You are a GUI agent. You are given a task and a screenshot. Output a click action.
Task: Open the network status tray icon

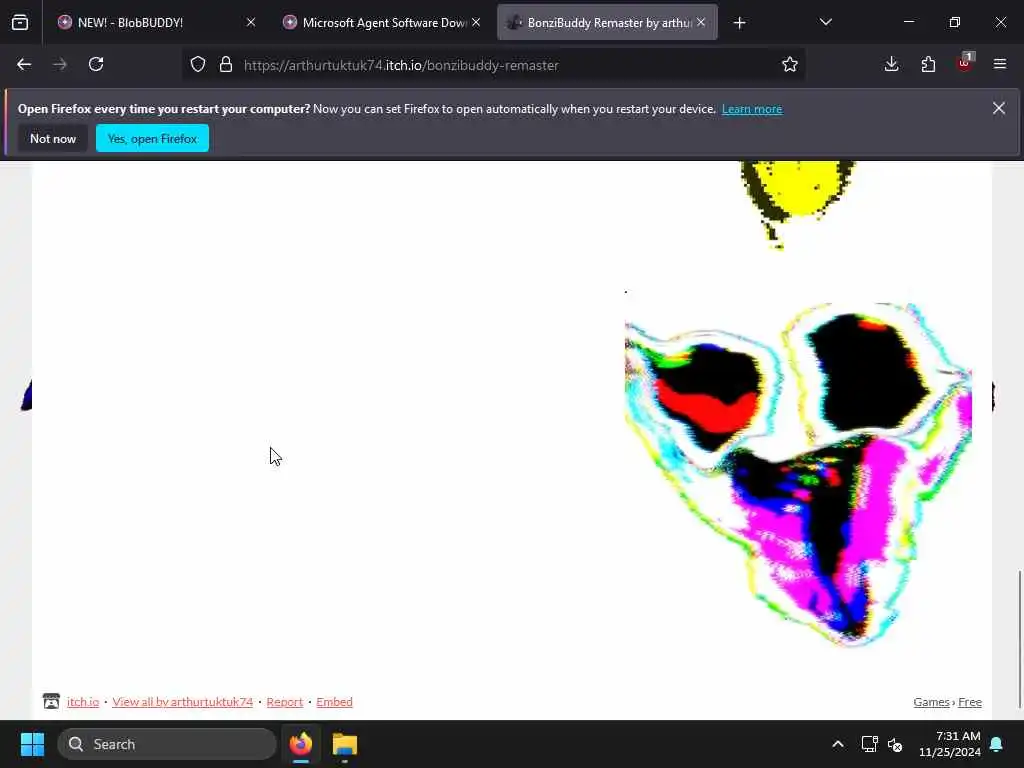tap(869, 744)
